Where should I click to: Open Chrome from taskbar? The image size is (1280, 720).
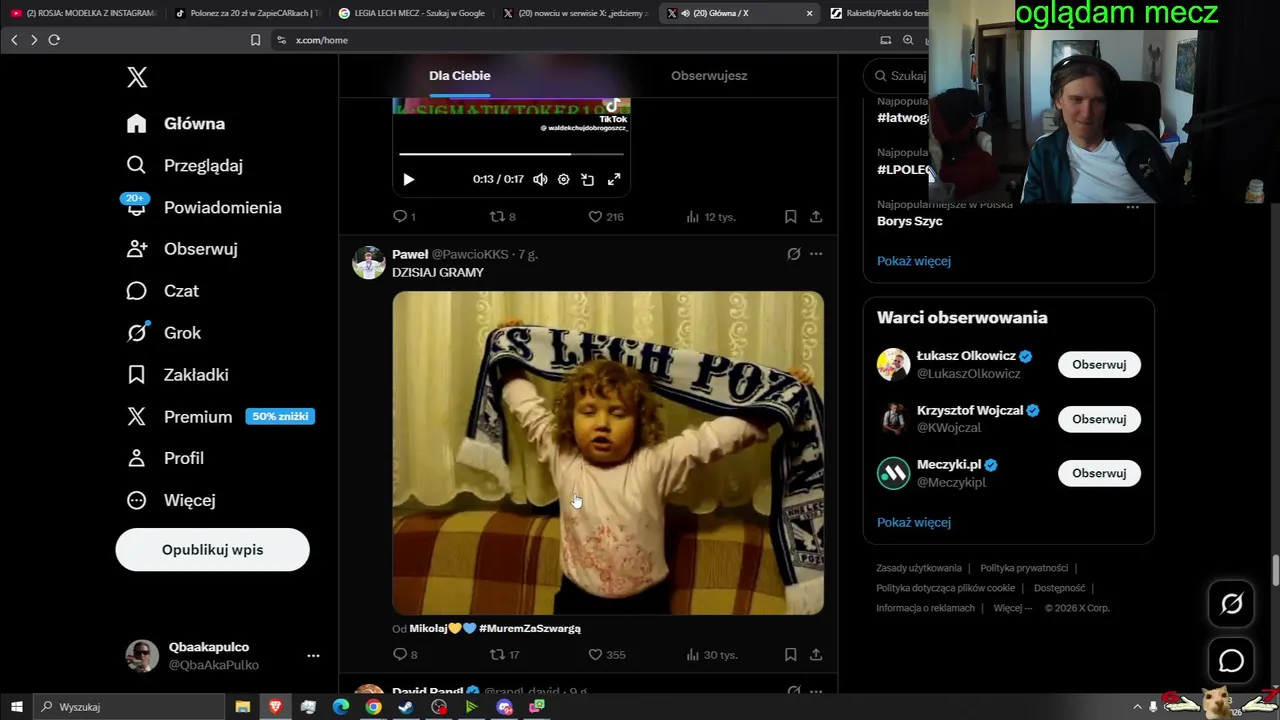(373, 707)
